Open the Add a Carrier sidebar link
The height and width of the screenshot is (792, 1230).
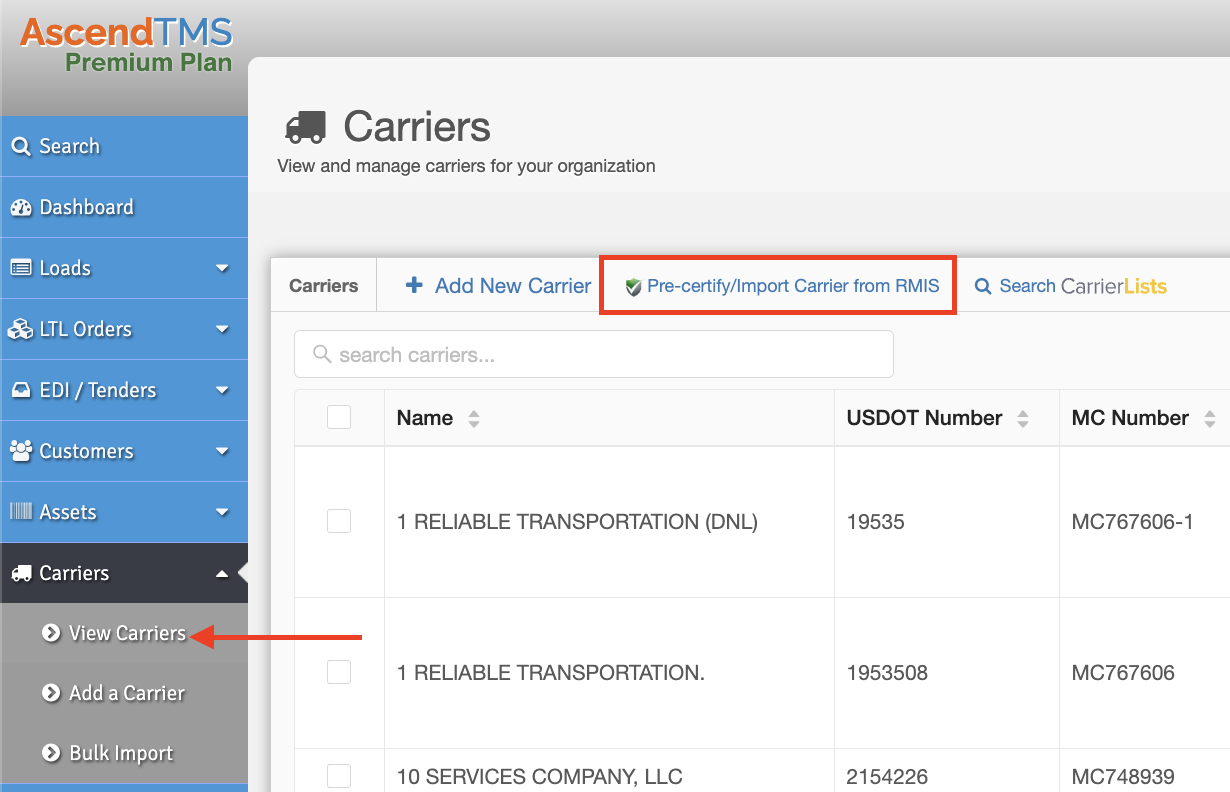point(126,694)
